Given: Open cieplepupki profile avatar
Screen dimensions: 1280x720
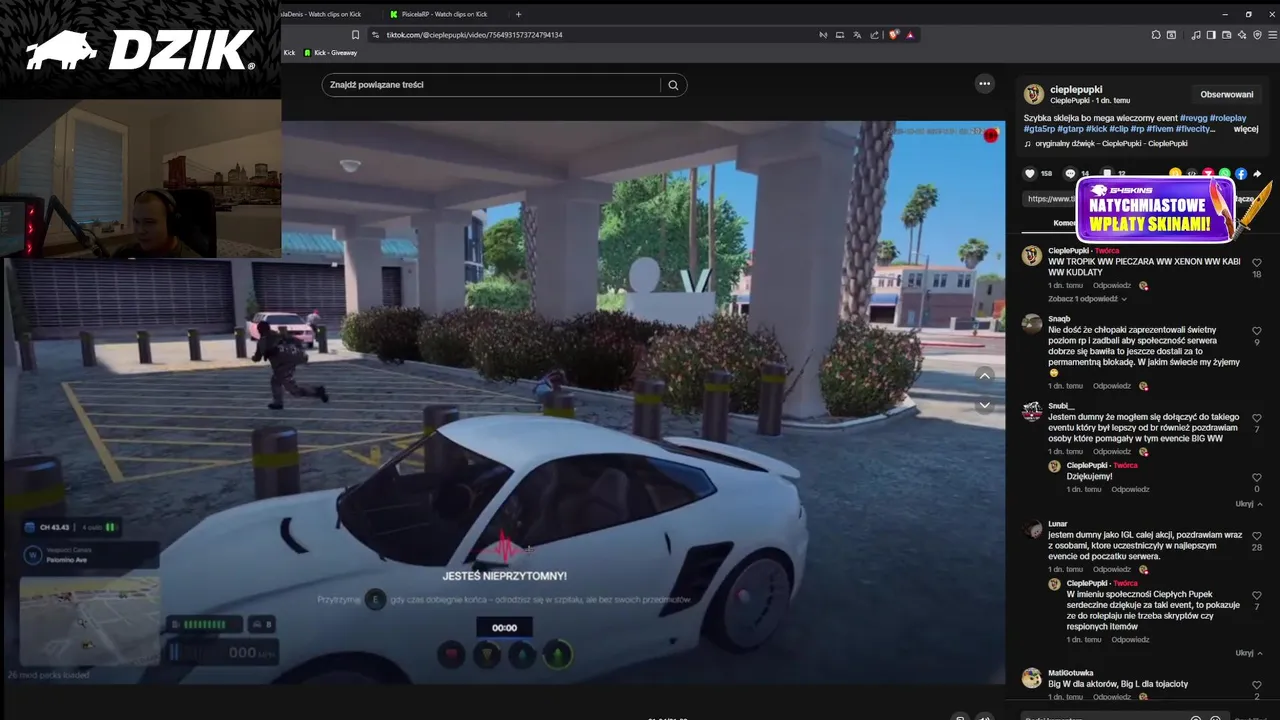Looking at the screenshot, I should pos(1034,94).
